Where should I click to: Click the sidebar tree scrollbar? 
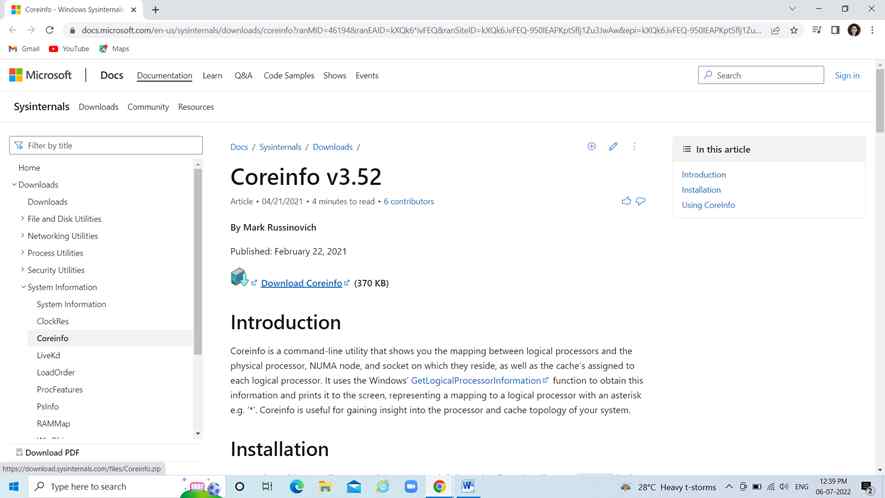pos(198,261)
